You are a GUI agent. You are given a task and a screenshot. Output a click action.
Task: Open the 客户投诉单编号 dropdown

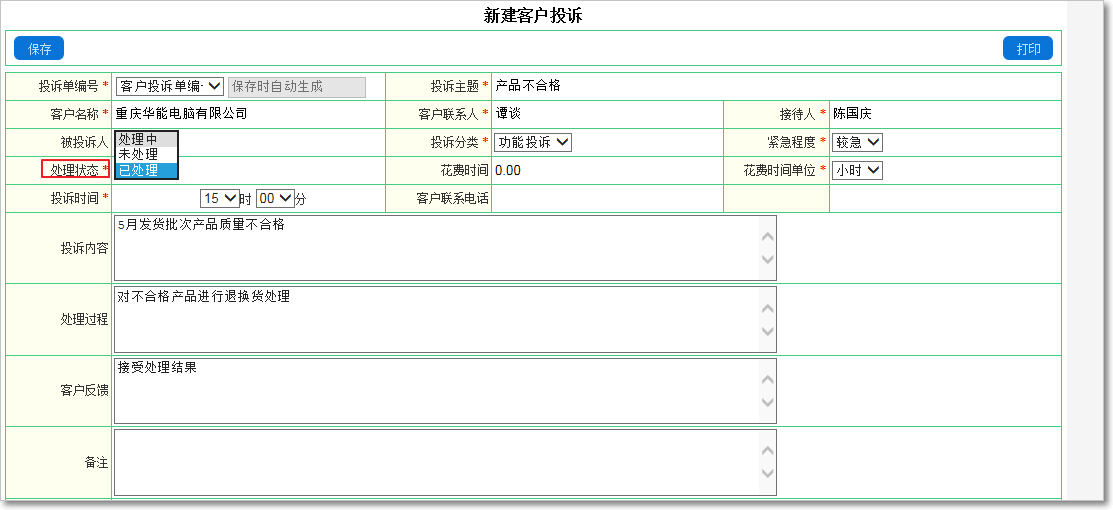click(x=170, y=87)
